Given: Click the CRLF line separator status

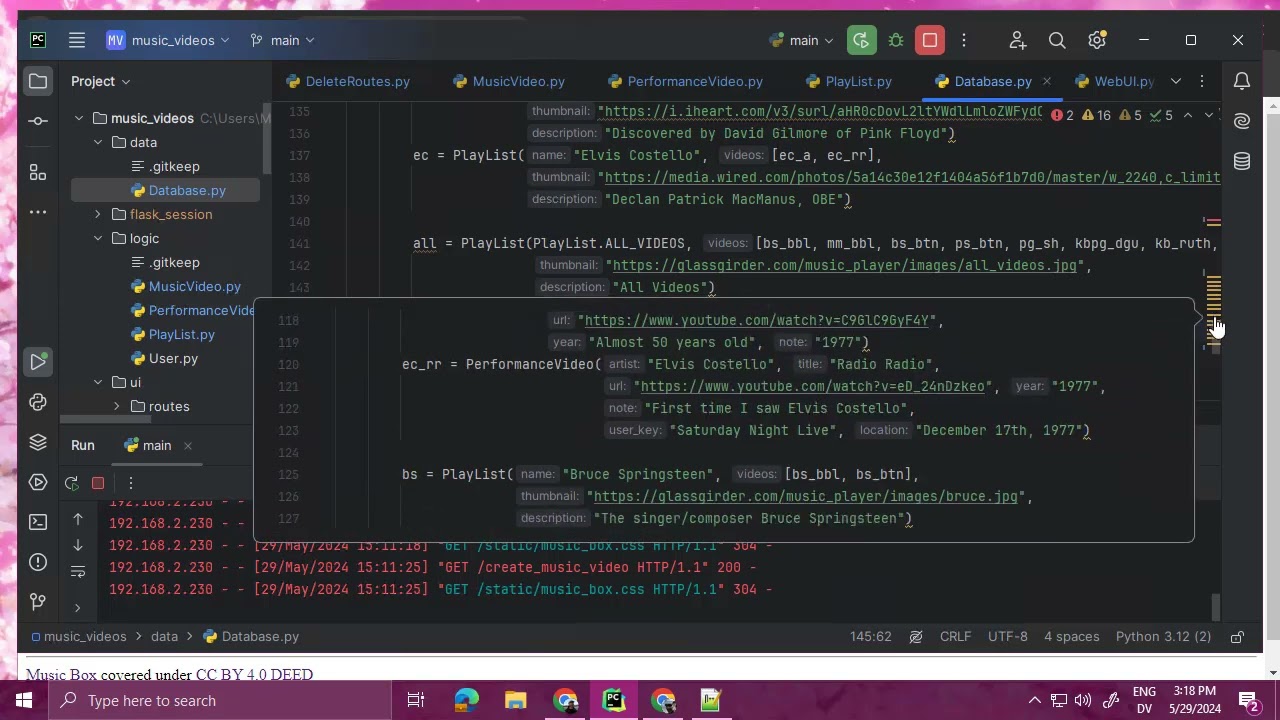Looking at the screenshot, I should coord(955,636).
